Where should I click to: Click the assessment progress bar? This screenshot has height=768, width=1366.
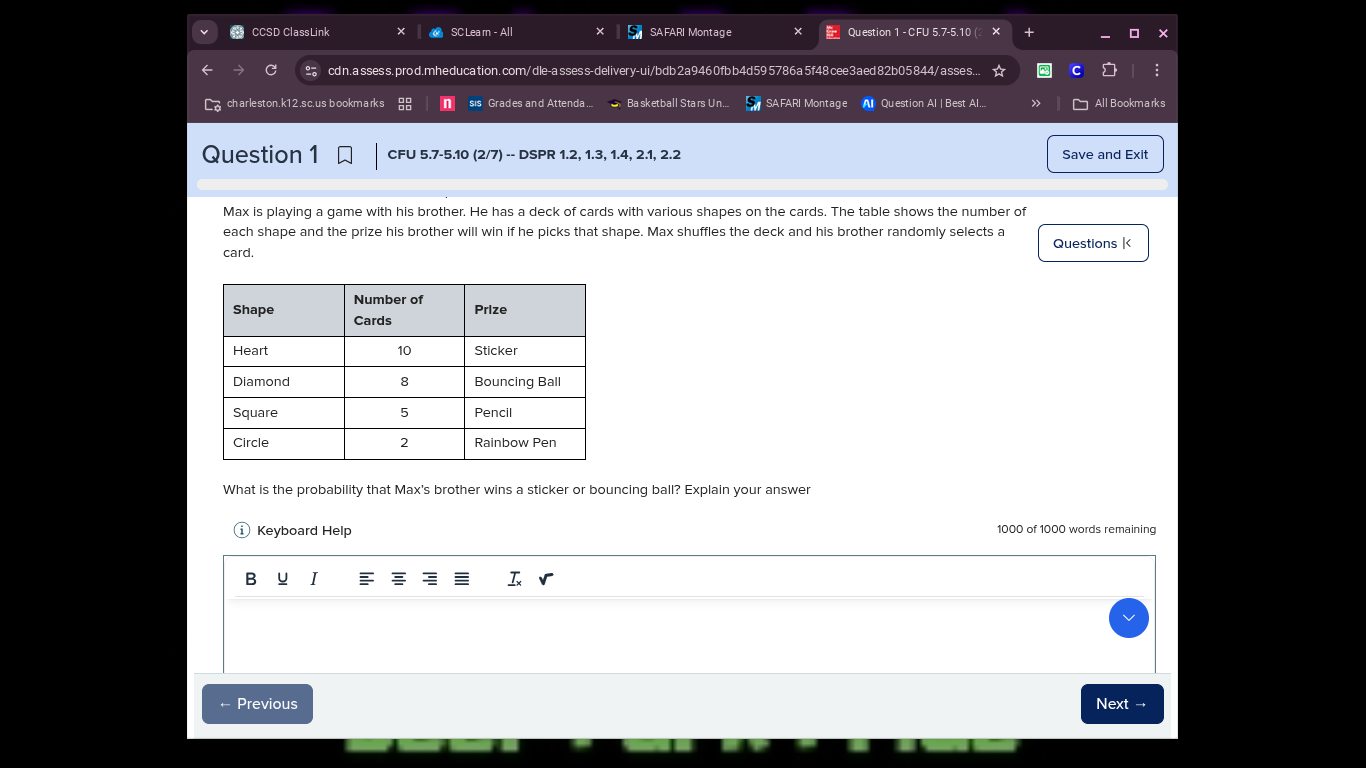682,185
